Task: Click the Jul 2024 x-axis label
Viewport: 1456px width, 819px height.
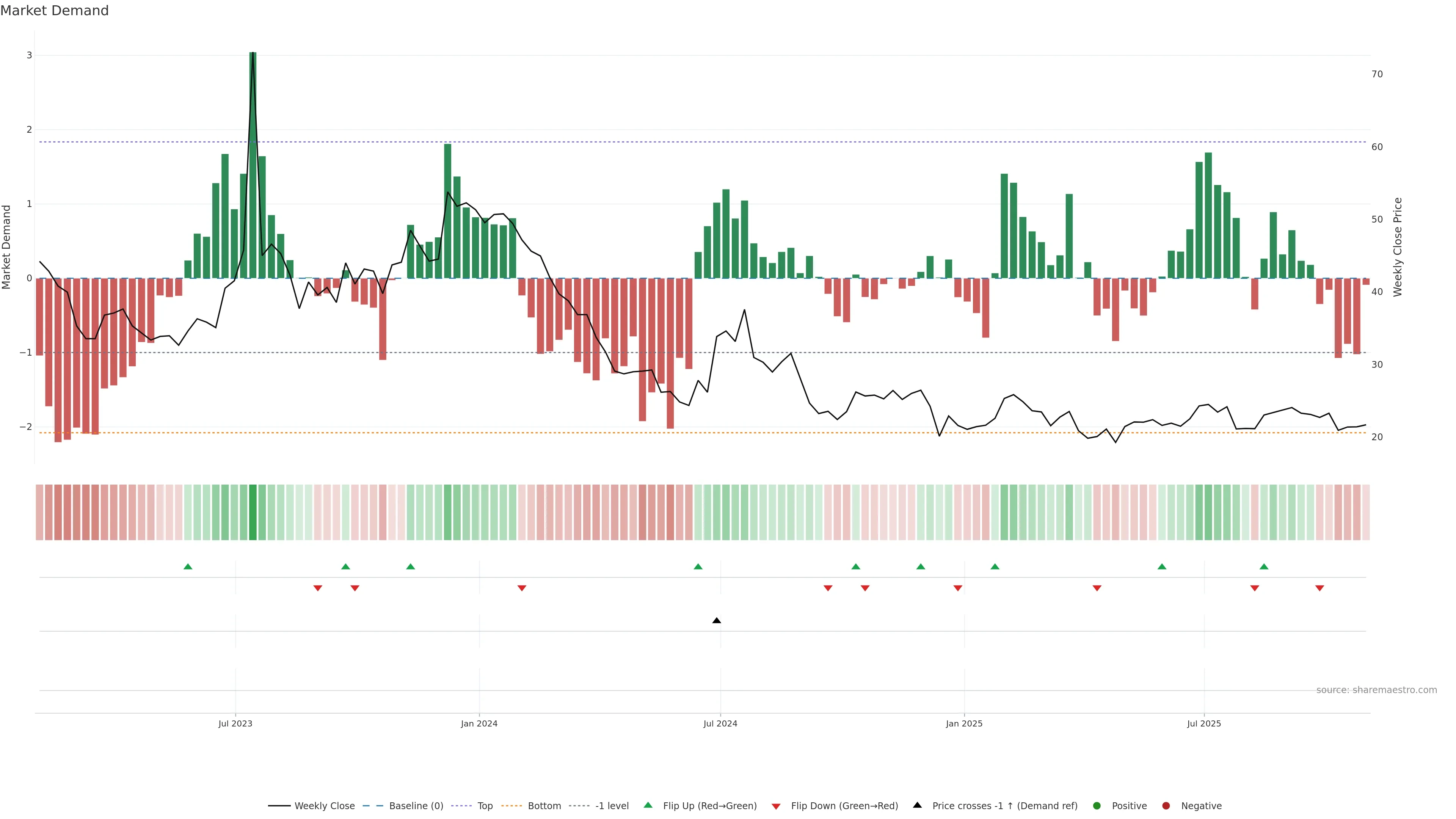Action: click(720, 723)
